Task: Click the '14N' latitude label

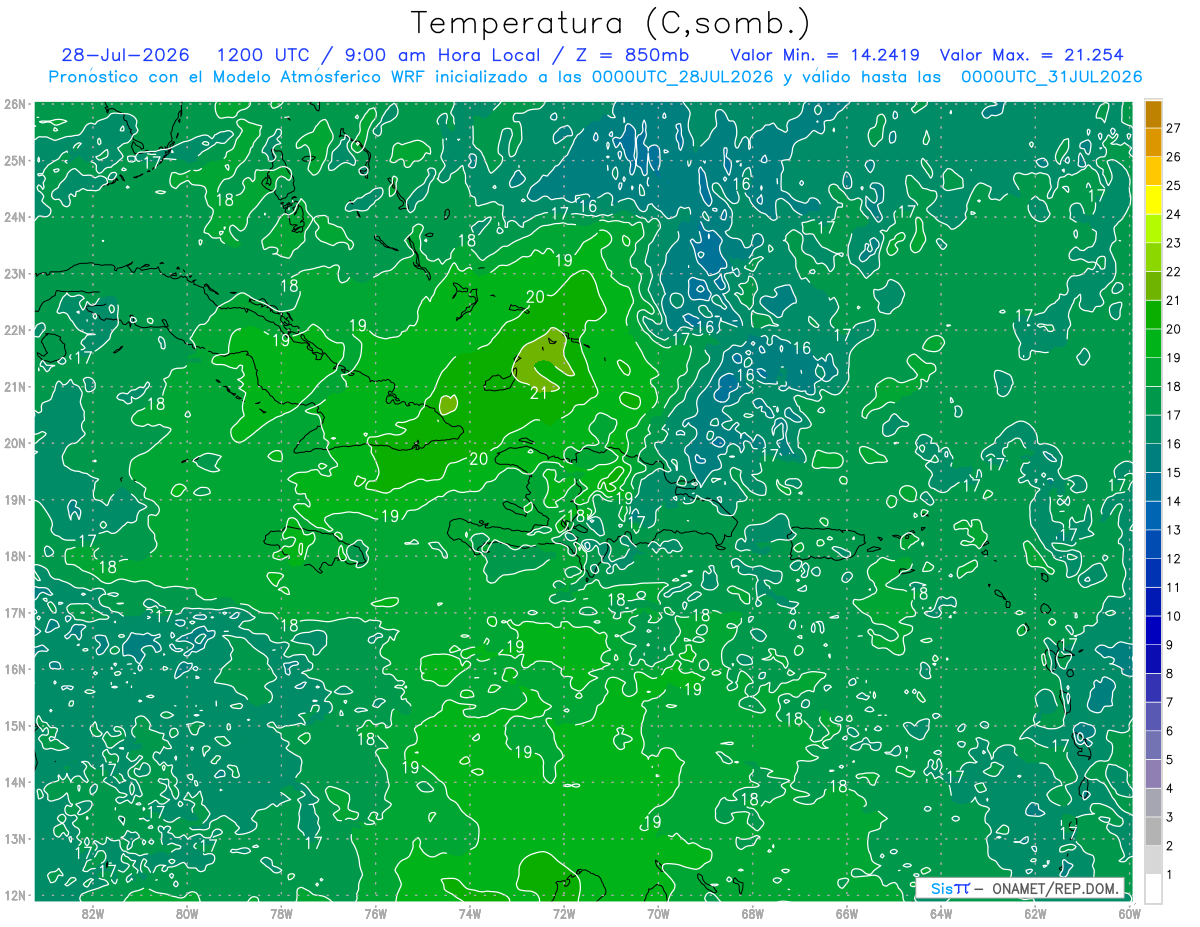Action: [x=16, y=782]
